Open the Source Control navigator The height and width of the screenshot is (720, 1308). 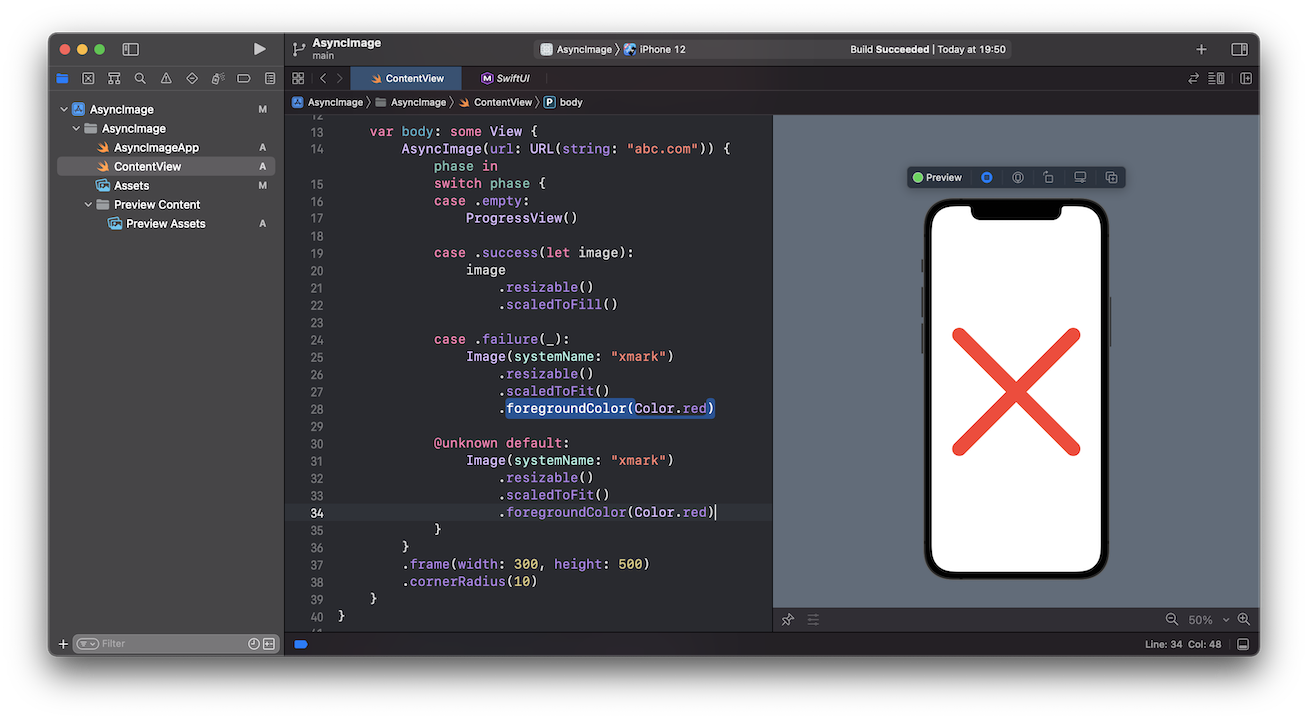(88, 78)
